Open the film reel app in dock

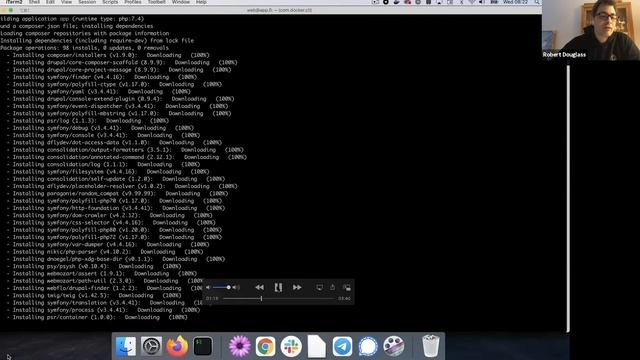pyautogui.click(x=393, y=346)
